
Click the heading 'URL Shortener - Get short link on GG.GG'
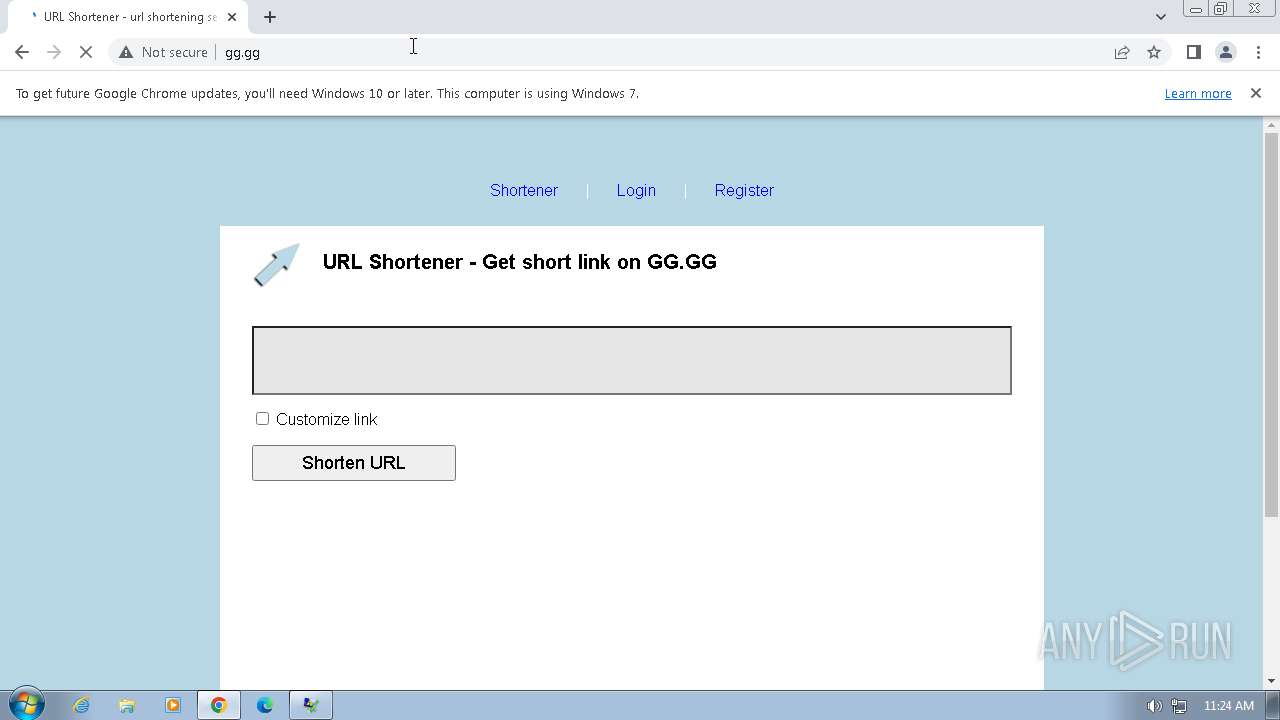[x=520, y=262]
